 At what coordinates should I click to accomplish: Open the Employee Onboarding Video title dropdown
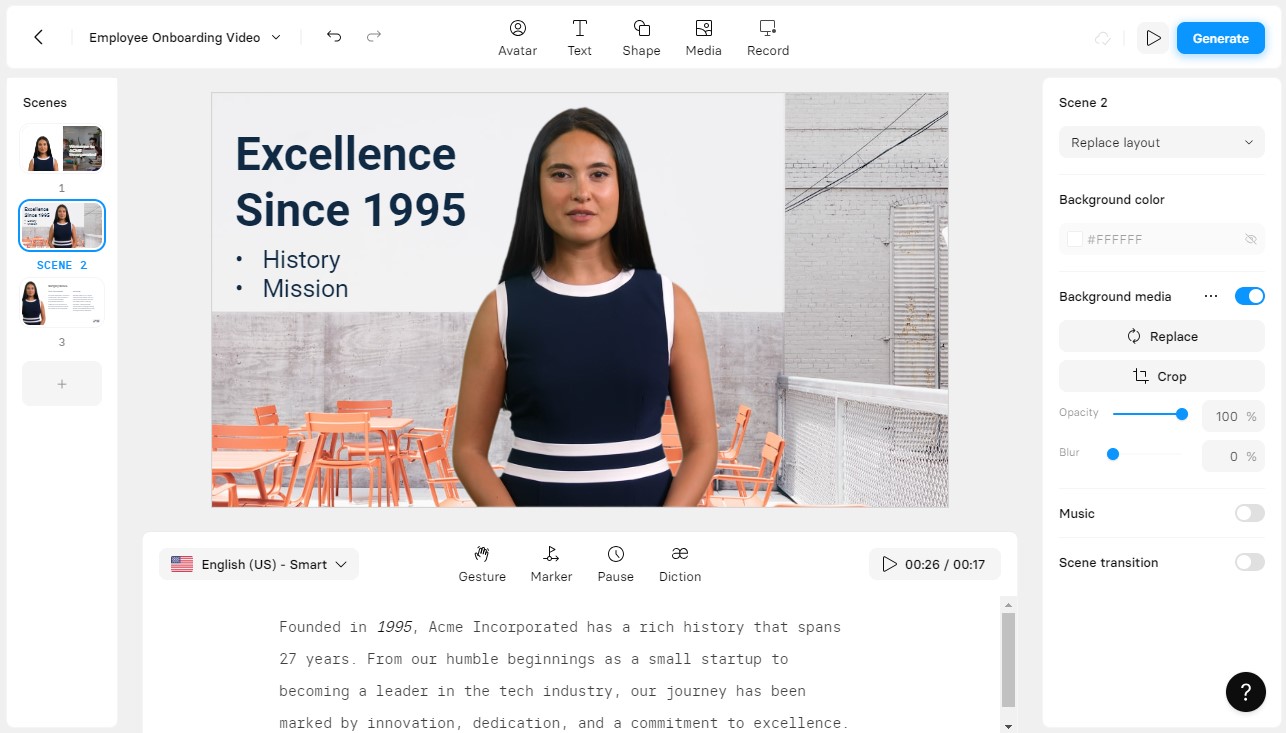185,37
